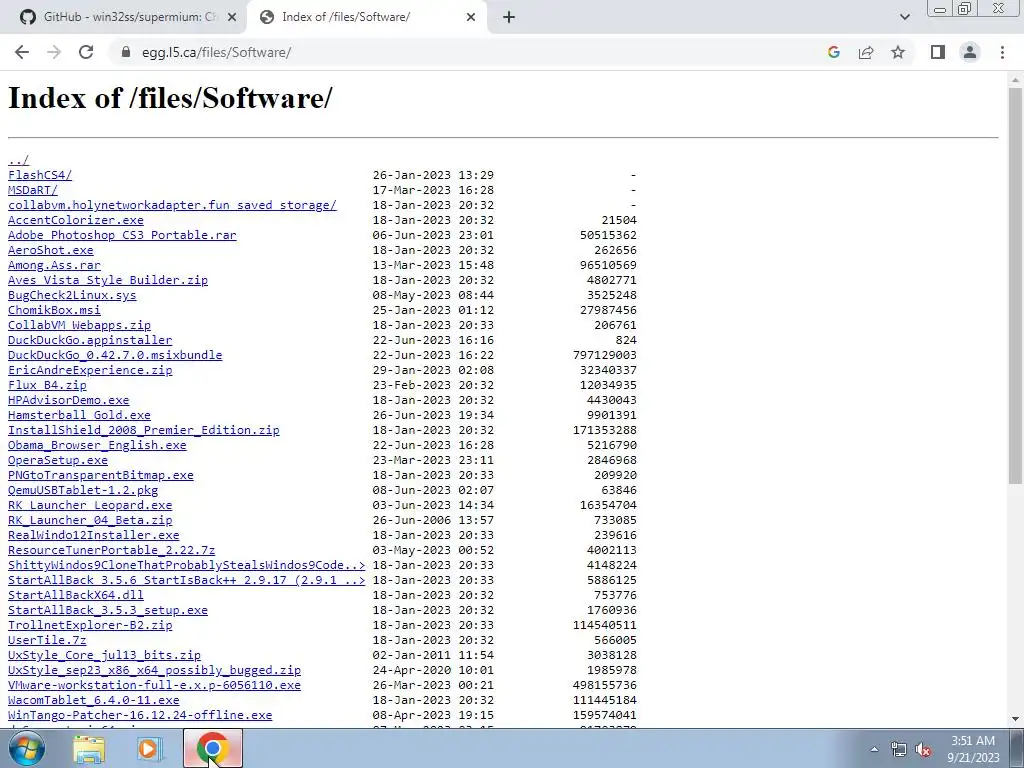1024x768 pixels.
Task: Download Obama Browser English.exe
Action: (x=97, y=445)
